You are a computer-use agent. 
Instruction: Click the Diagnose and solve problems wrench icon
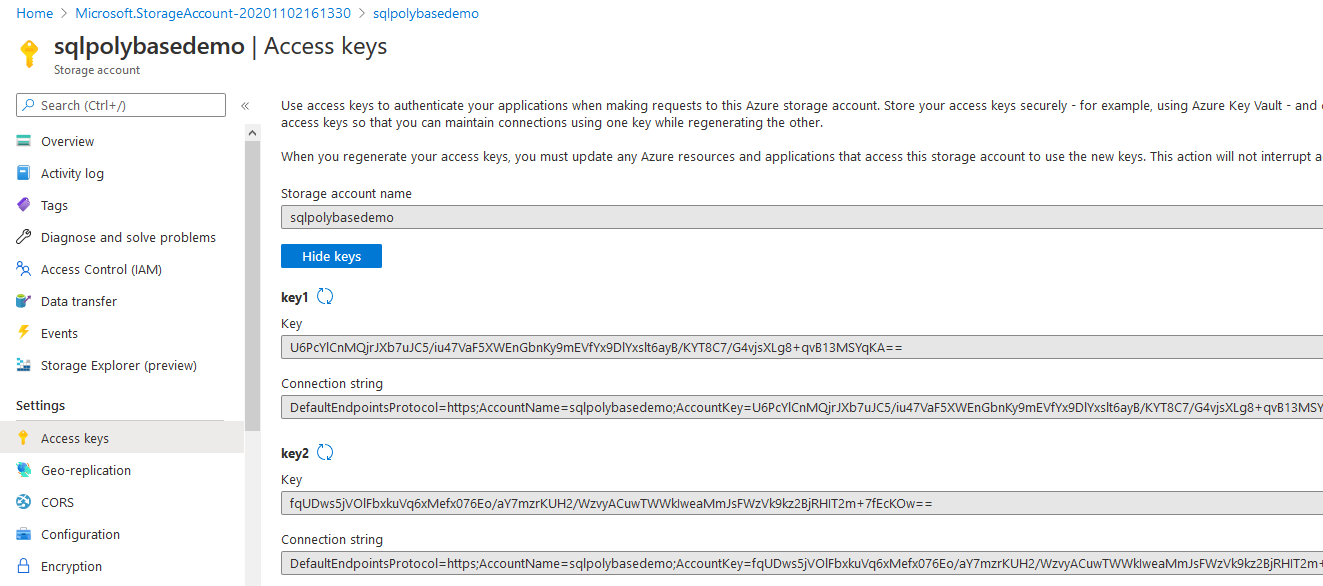(24, 237)
